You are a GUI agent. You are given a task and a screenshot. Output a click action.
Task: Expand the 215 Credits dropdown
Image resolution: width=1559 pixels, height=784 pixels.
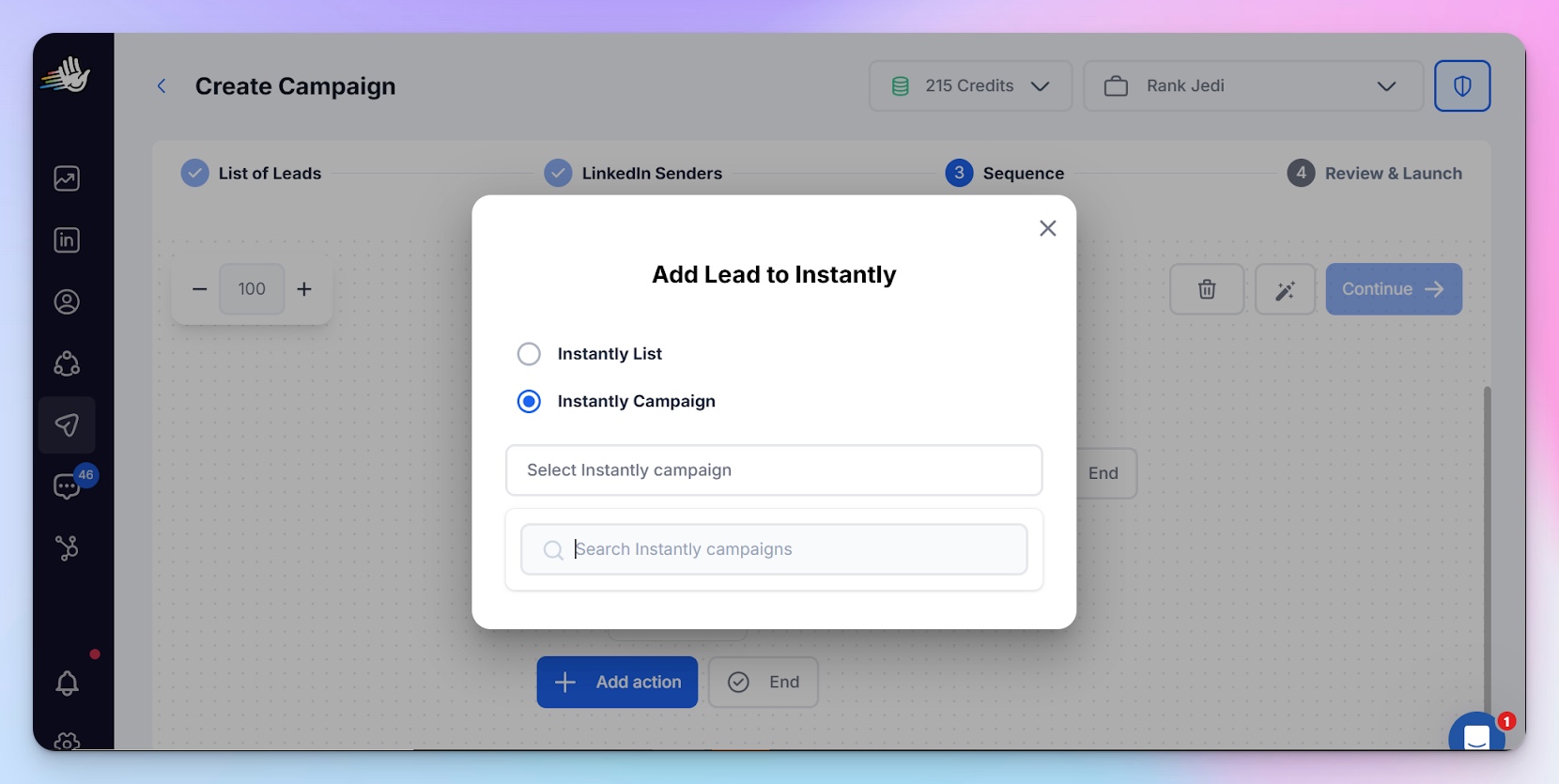tap(970, 86)
